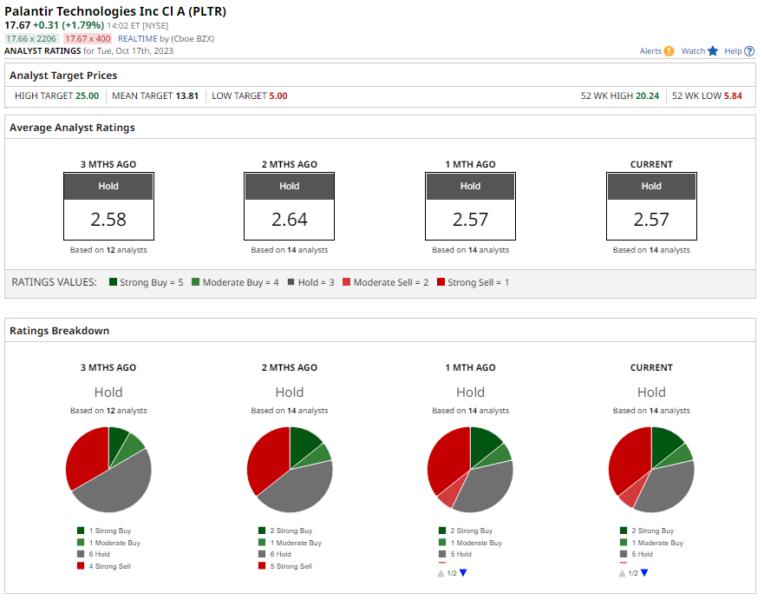Click the LOW TARGET 5.00 value

coord(278,96)
